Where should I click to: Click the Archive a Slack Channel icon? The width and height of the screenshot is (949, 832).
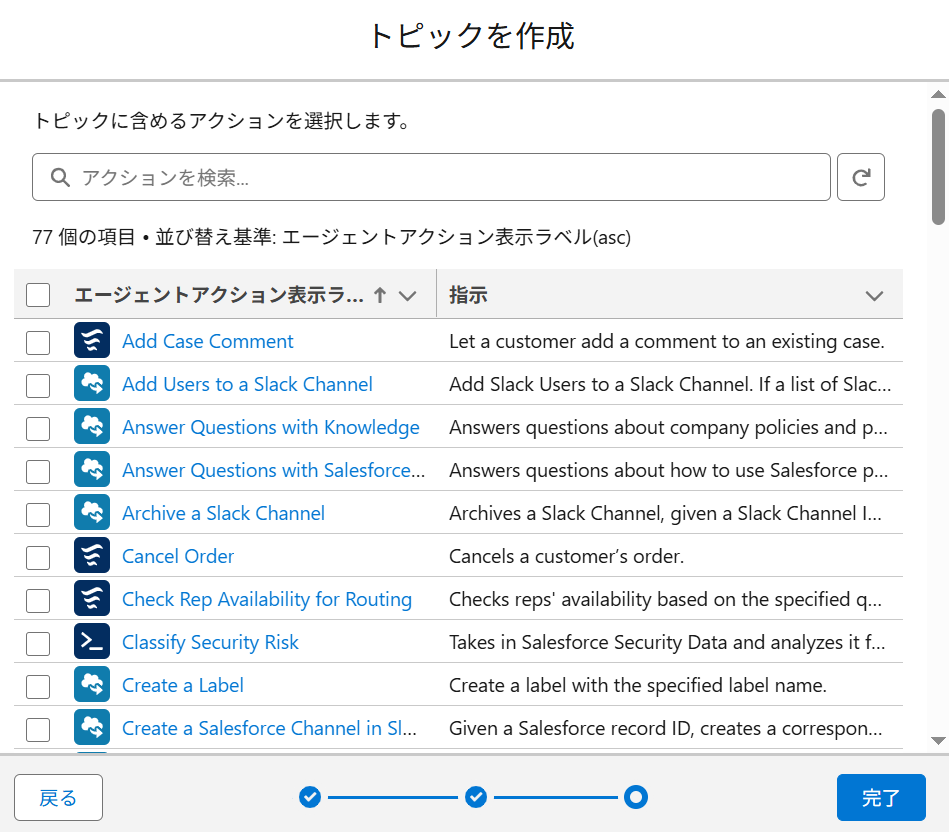pyautogui.click(x=92, y=513)
